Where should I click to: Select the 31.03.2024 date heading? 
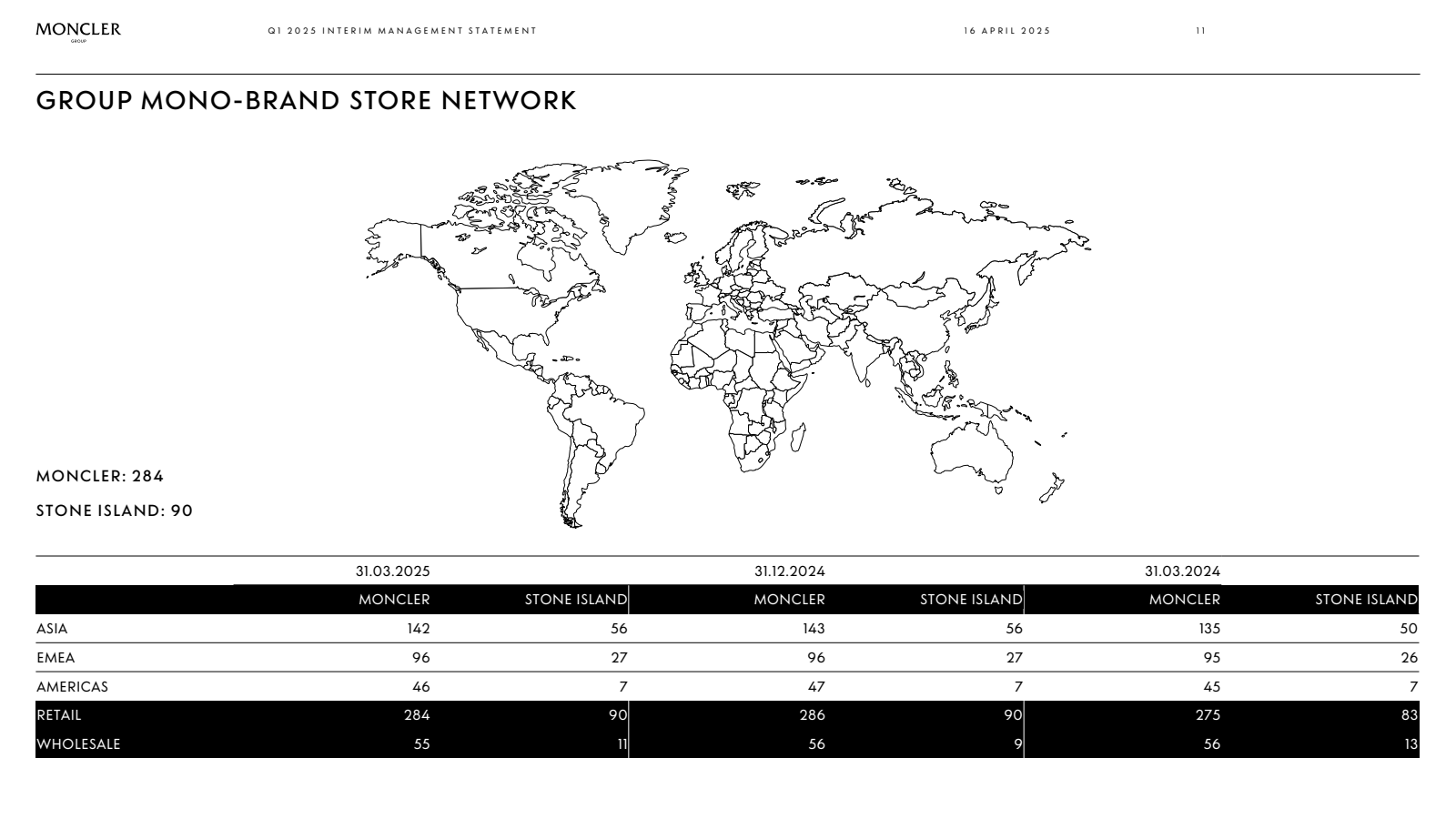click(x=1182, y=571)
